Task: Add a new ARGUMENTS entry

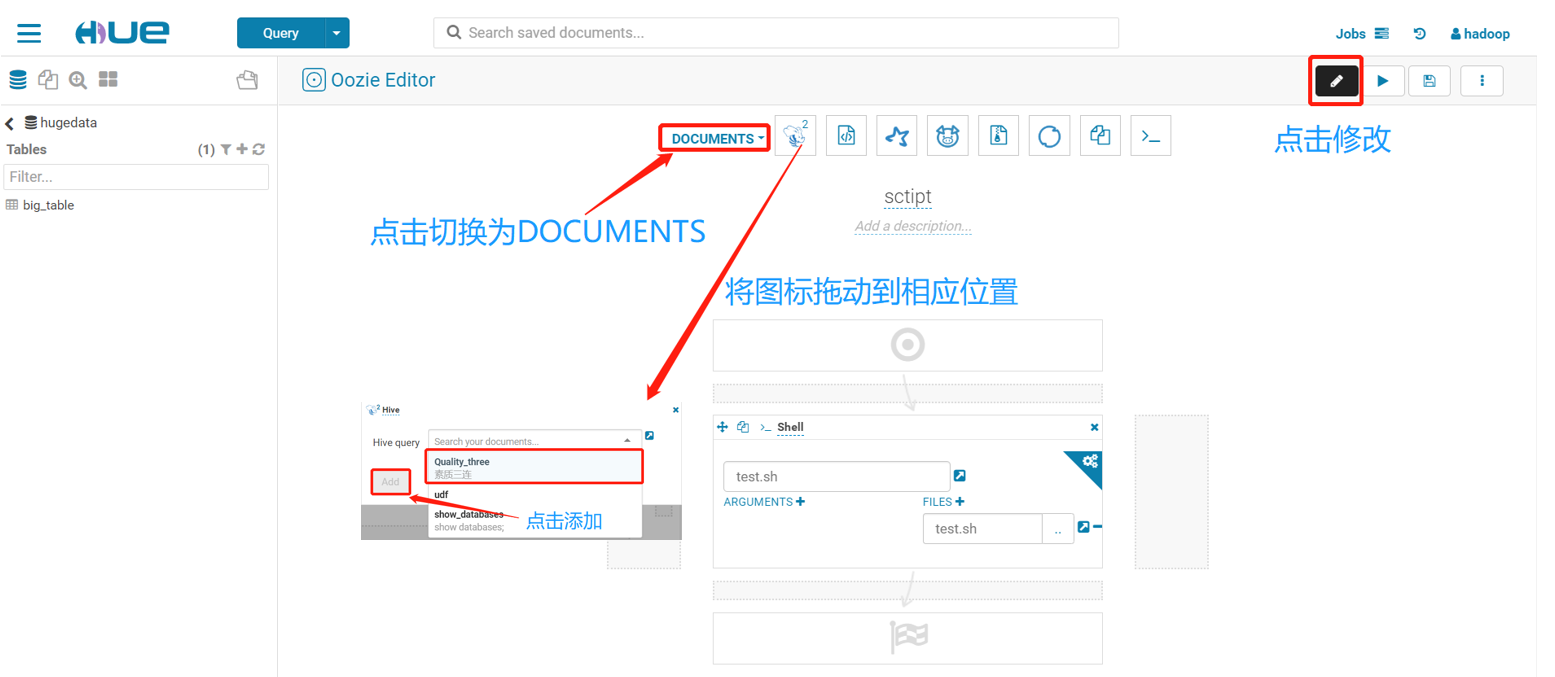Action: (800, 502)
